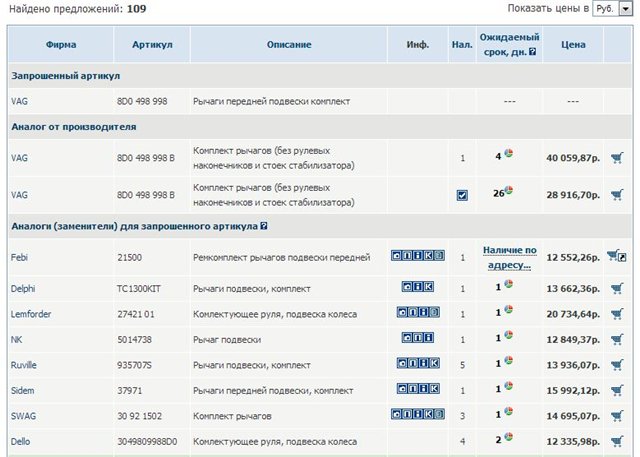Open photo icon for Delphi TC1300KIT
This screenshot has height=457, width=640.
(407, 286)
